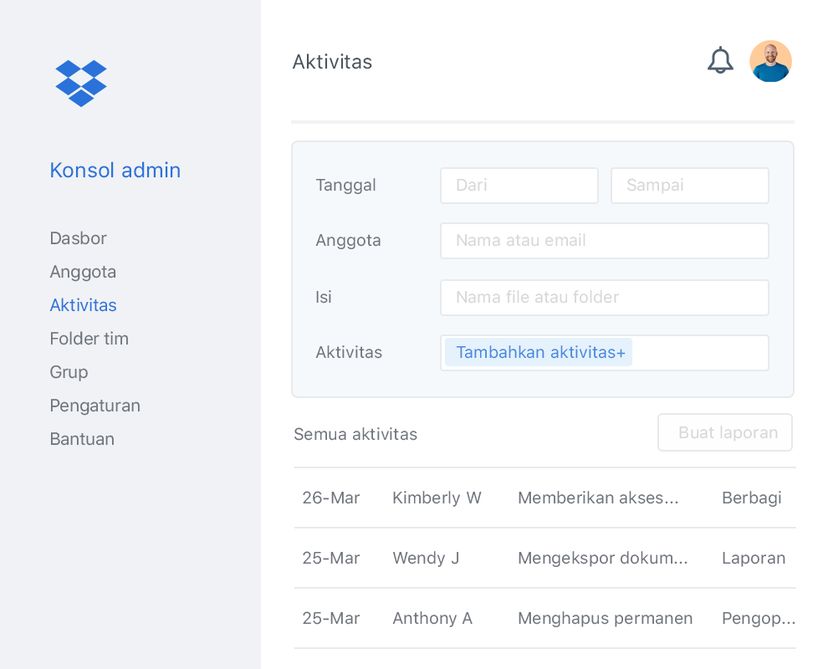Click the "Konsol admin" link

click(x=114, y=170)
